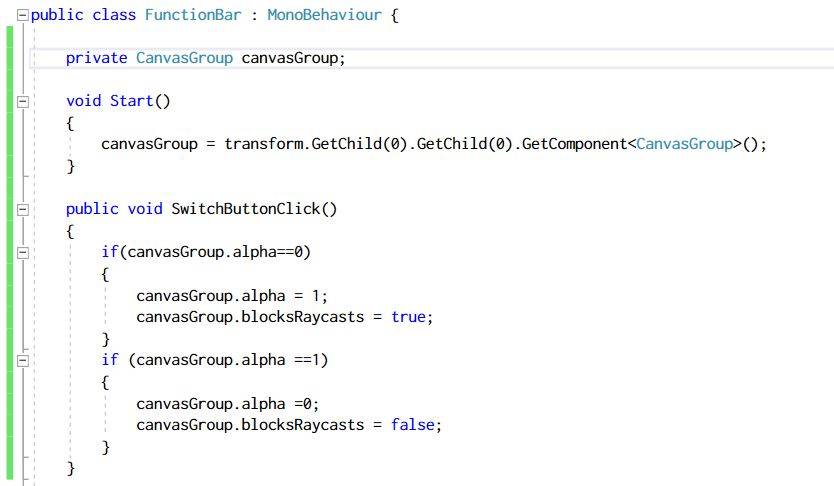Collapse the alpha ==1 if block

click(22, 360)
